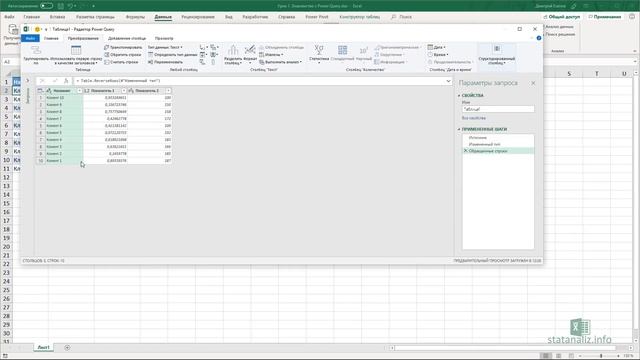Click the Transpose (Транспонировать) command
The height and width of the screenshot is (360, 640).
[x=123, y=47]
